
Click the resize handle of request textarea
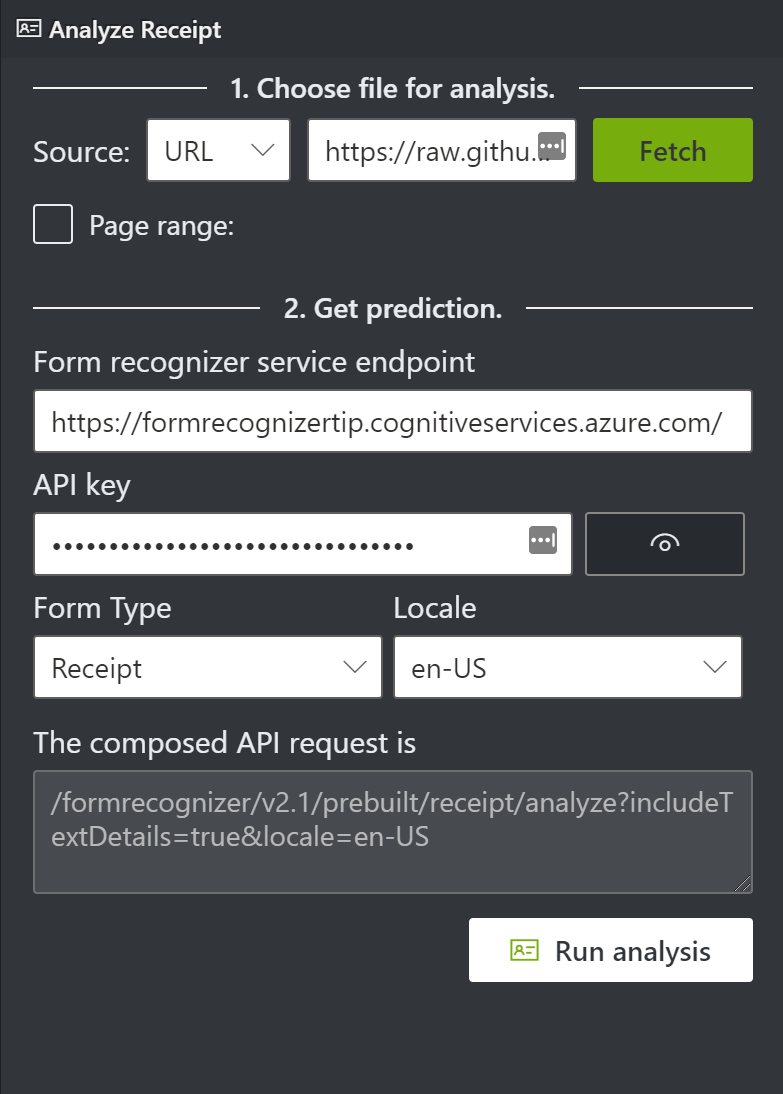743,884
